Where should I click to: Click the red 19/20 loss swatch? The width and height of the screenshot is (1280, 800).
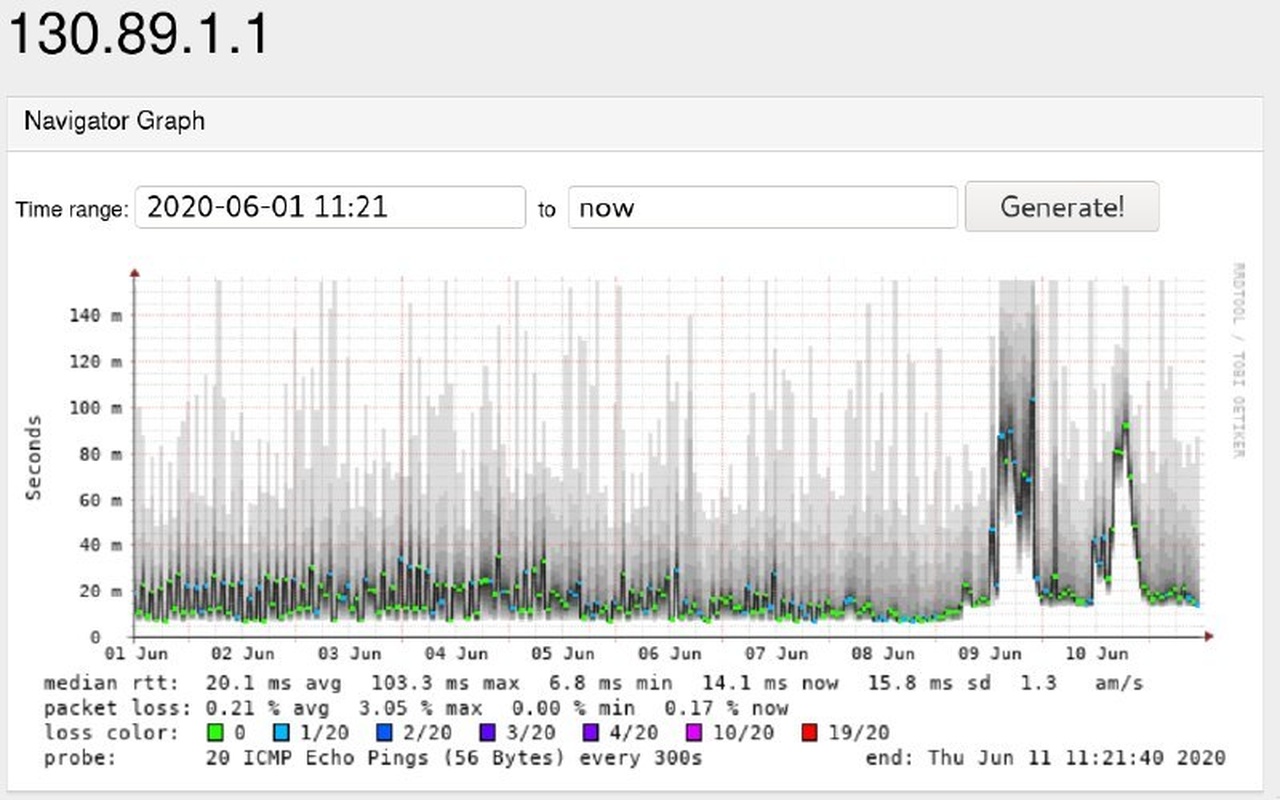[810, 733]
